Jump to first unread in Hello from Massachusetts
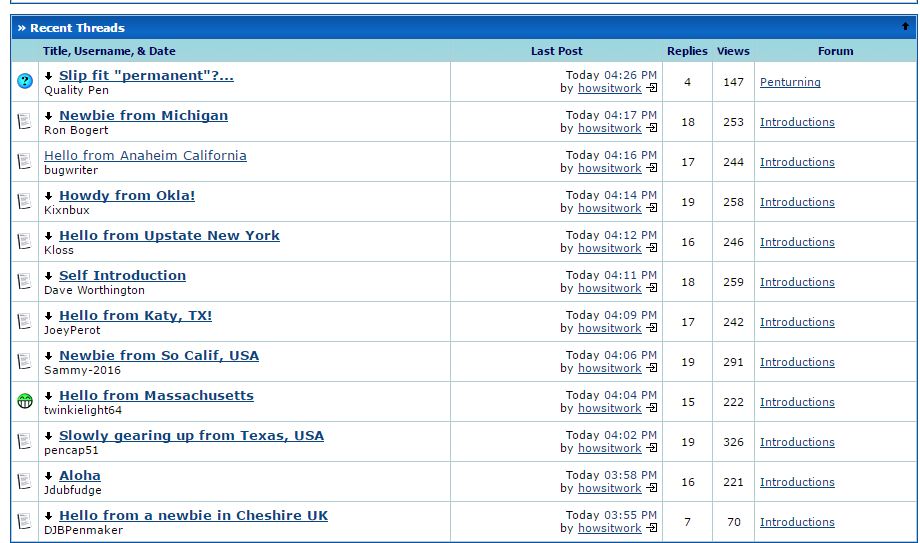Image resolution: width=920 pixels, height=543 pixels. click(49, 396)
